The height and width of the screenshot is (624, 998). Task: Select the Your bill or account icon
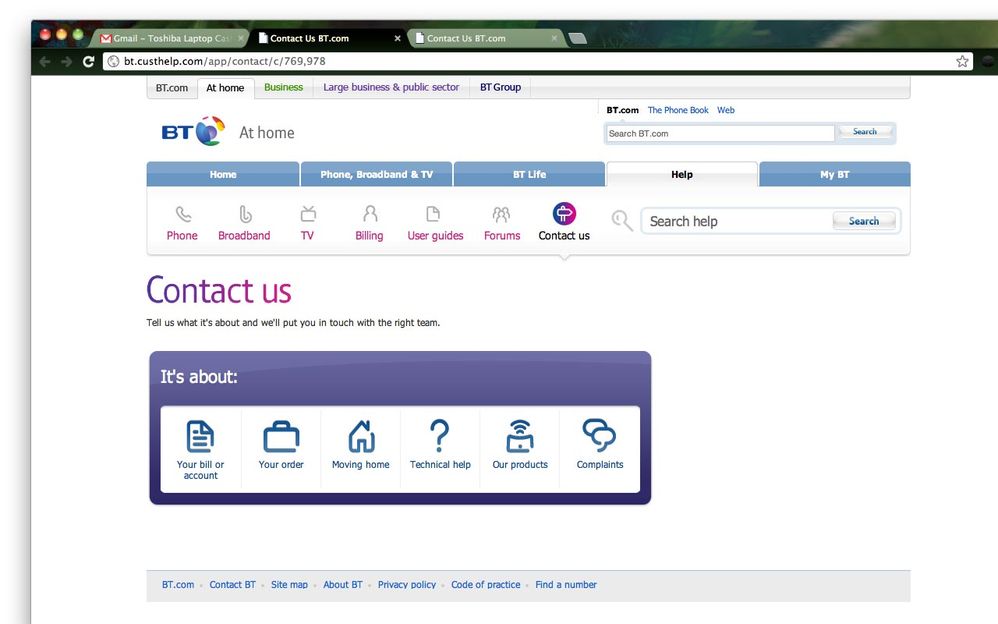pos(200,436)
